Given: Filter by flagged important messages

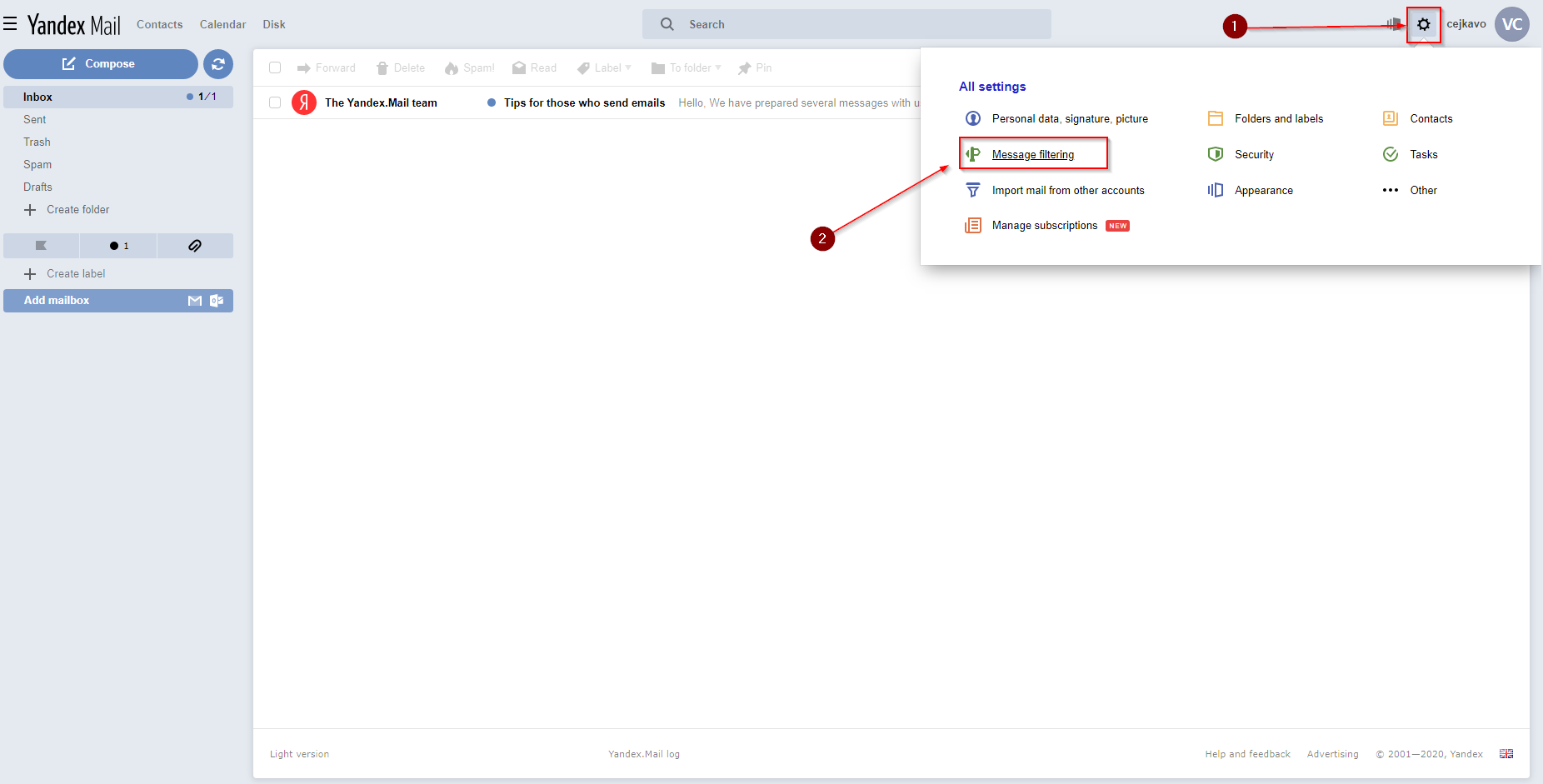Looking at the screenshot, I should pyautogui.click(x=41, y=246).
